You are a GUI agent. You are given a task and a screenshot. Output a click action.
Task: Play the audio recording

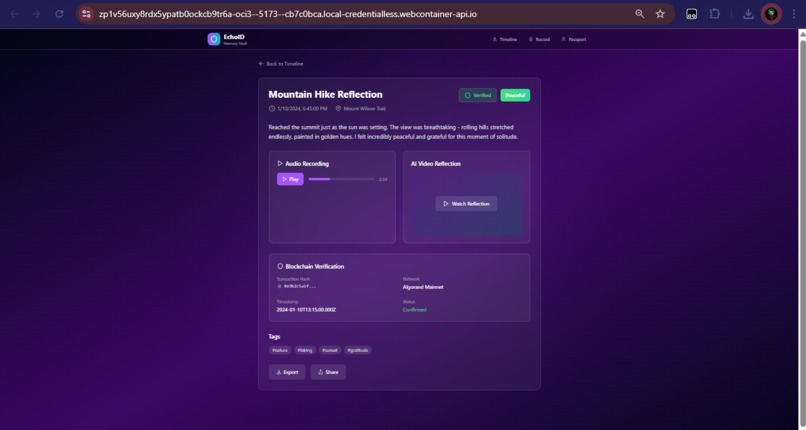(290, 179)
